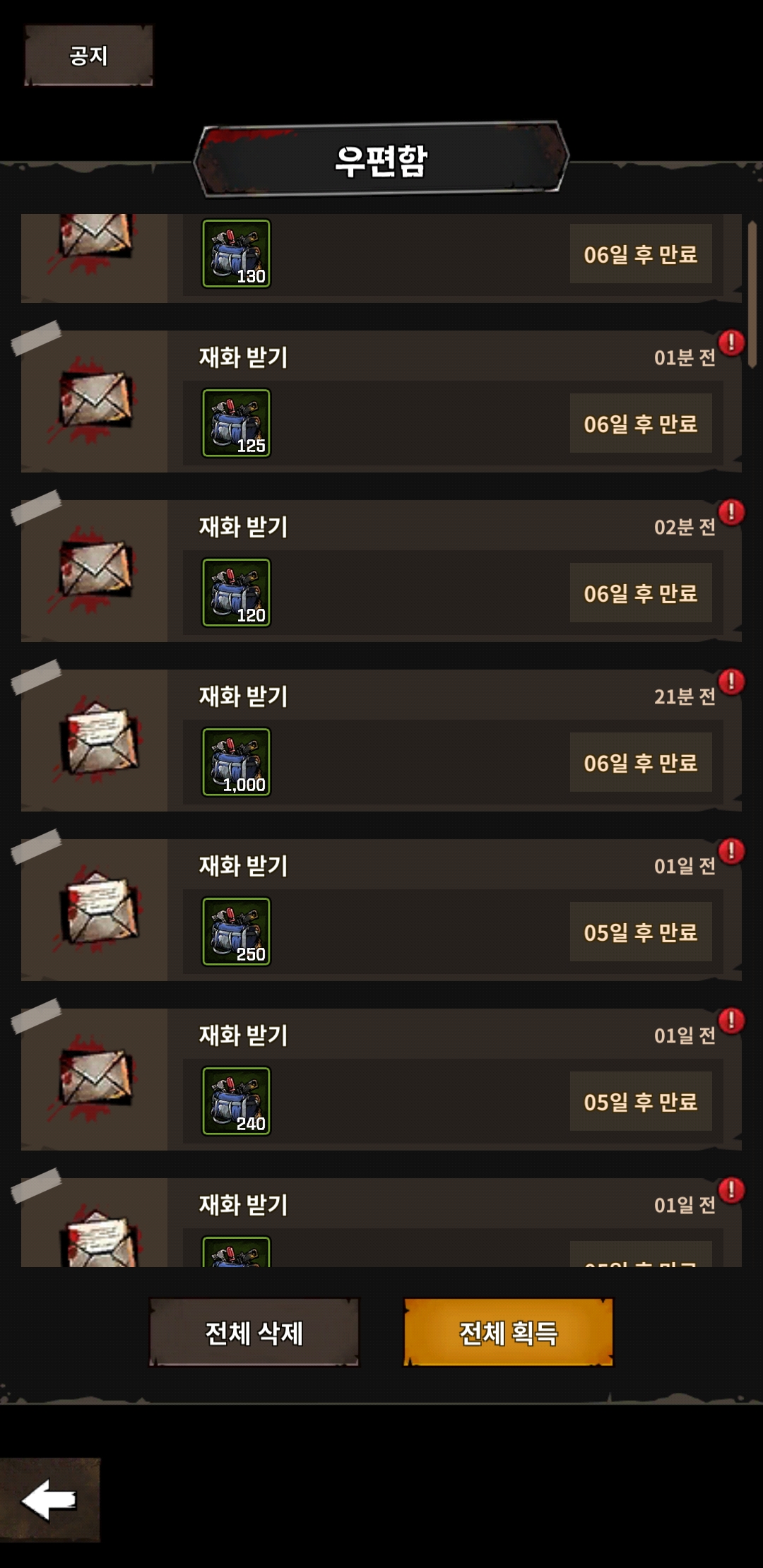Tap the 06일 후 만료 label on 120 mail
The image size is (763, 1568).
[x=641, y=593]
